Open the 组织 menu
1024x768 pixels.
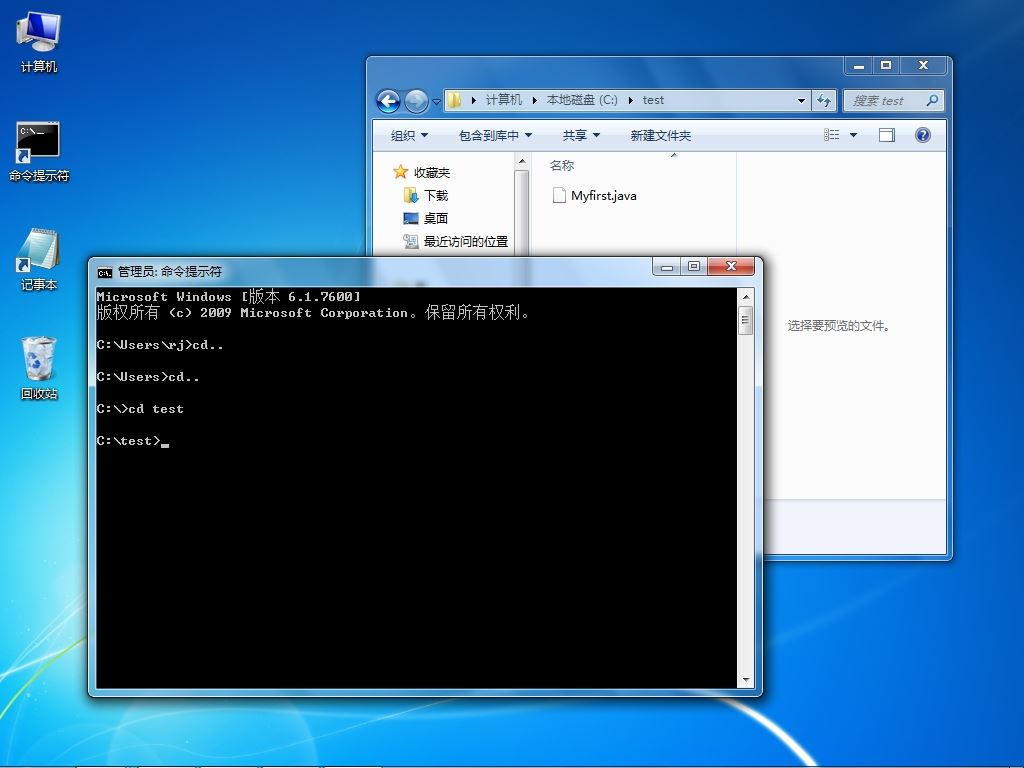[x=409, y=135]
